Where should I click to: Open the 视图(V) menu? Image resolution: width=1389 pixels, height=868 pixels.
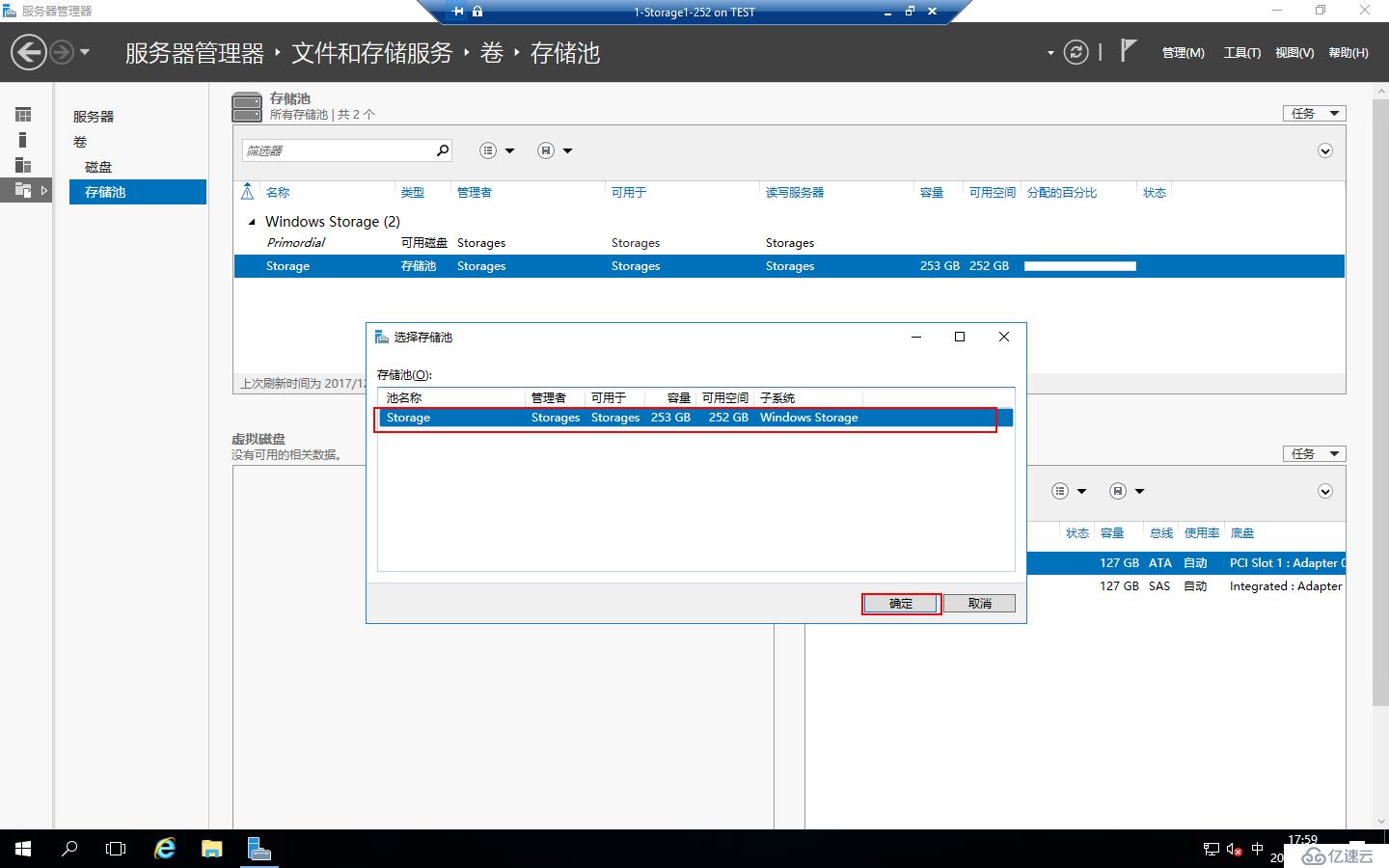click(1294, 53)
